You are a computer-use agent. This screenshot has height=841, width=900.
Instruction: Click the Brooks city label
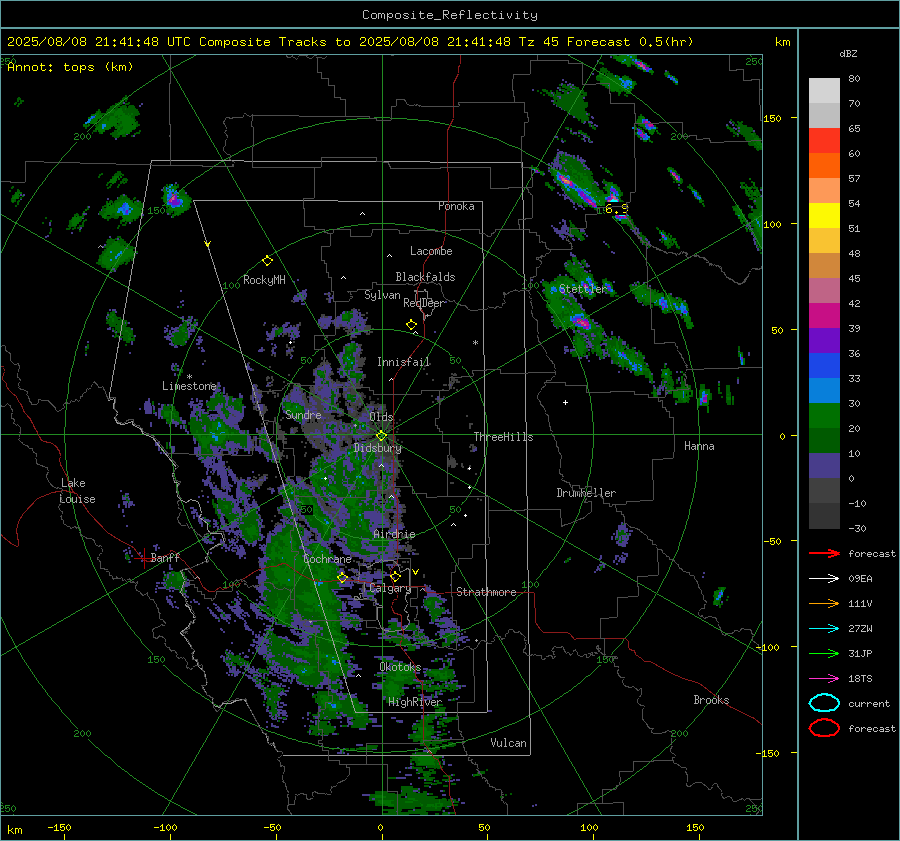[711, 700]
